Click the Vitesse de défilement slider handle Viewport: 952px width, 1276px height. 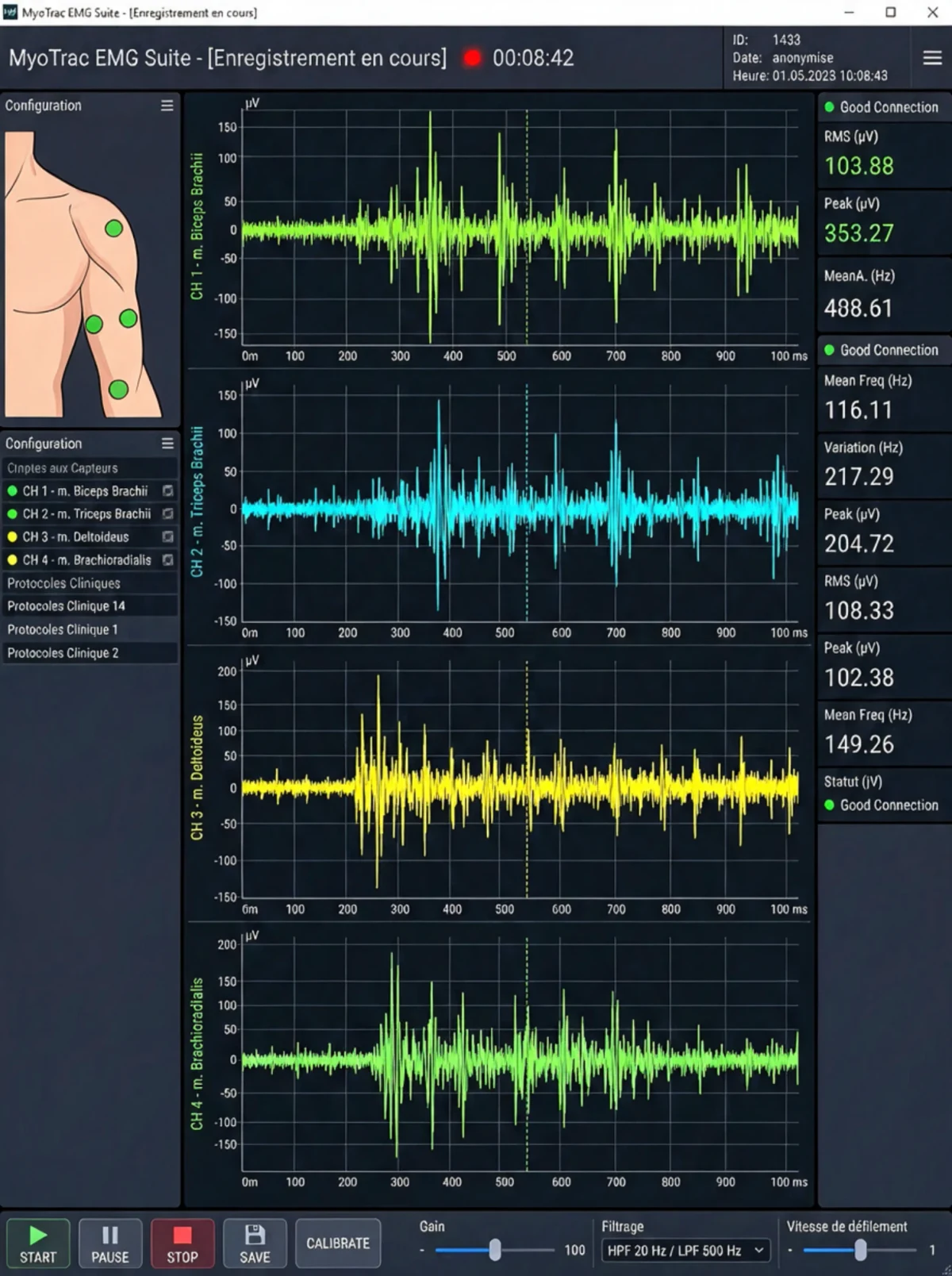pos(860,1250)
